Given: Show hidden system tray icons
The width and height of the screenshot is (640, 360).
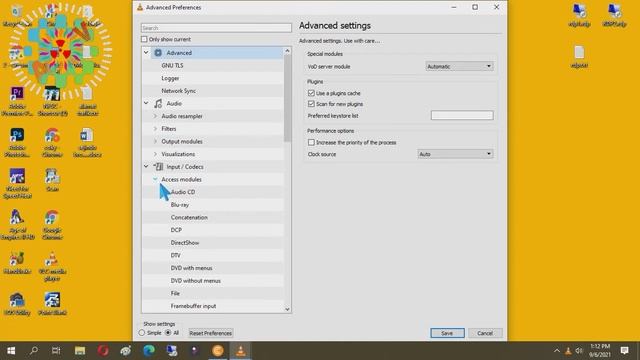Looking at the screenshot, I should (557, 351).
